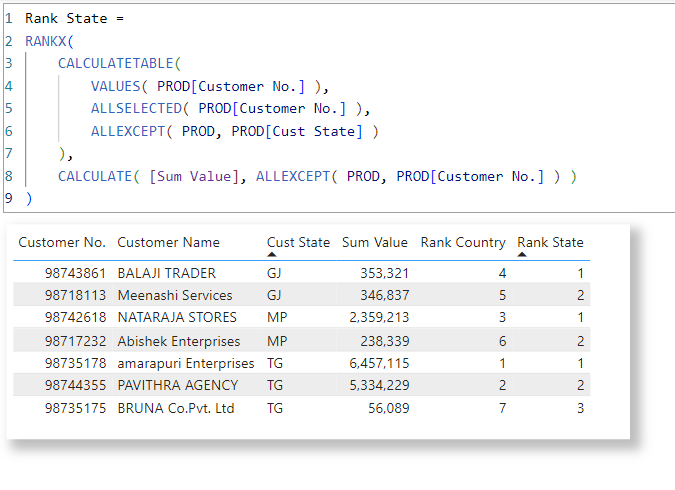Select customer number 98744355 cell
Image resolution: width=675 pixels, height=490 pixels.
pos(75,385)
